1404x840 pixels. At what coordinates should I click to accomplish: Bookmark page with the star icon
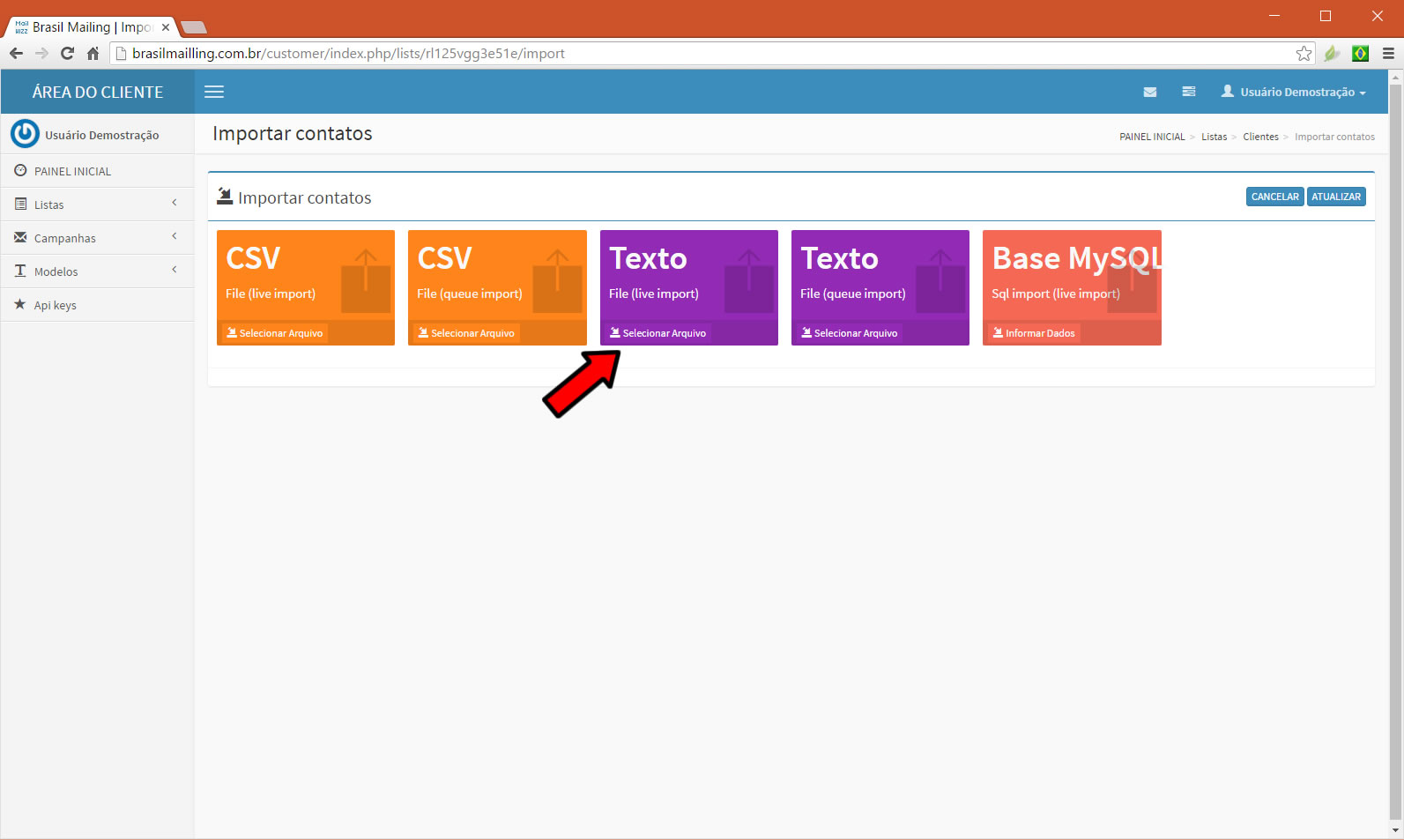point(1304,53)
